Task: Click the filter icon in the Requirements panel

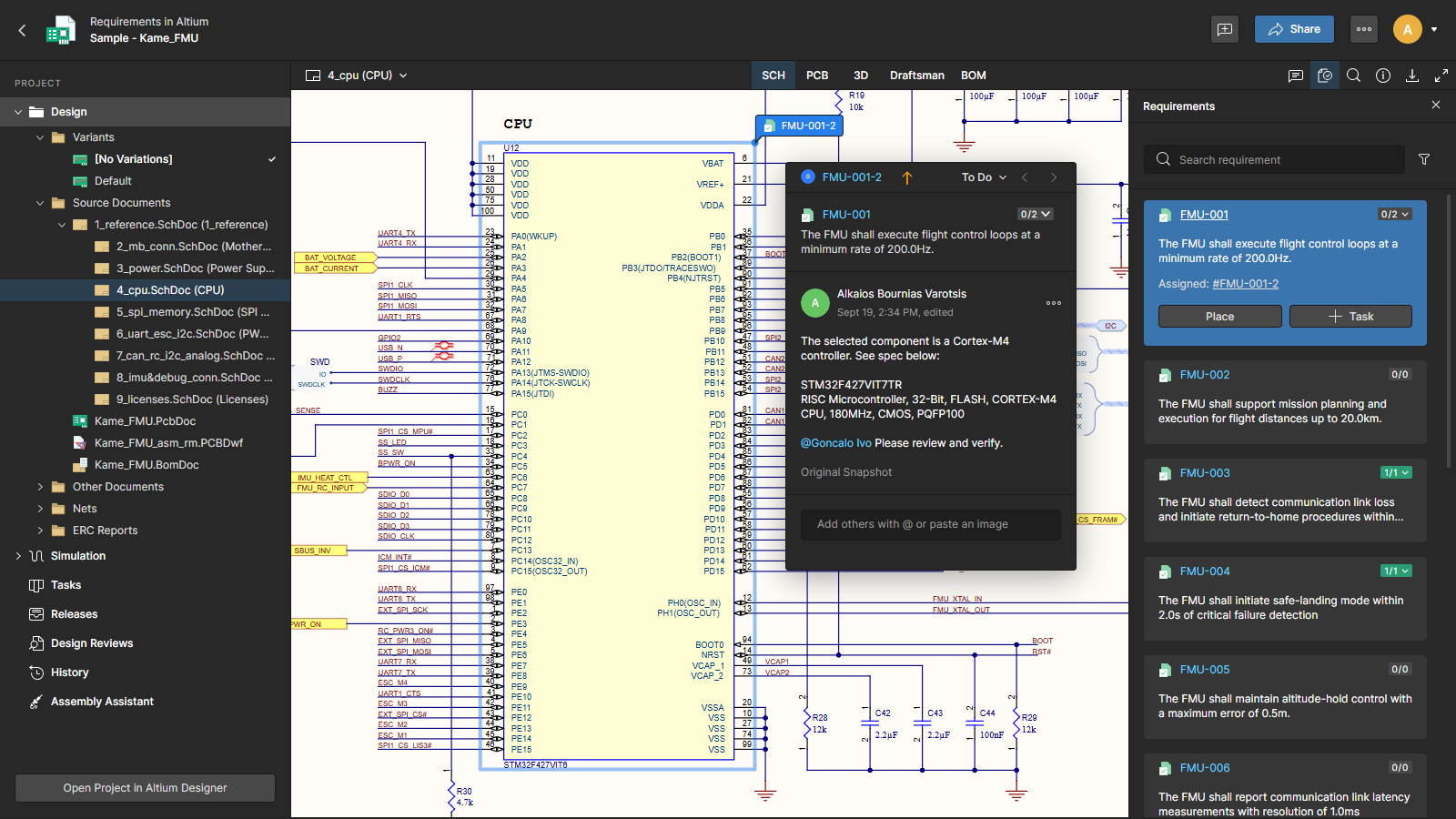Action: [1424, 159]
